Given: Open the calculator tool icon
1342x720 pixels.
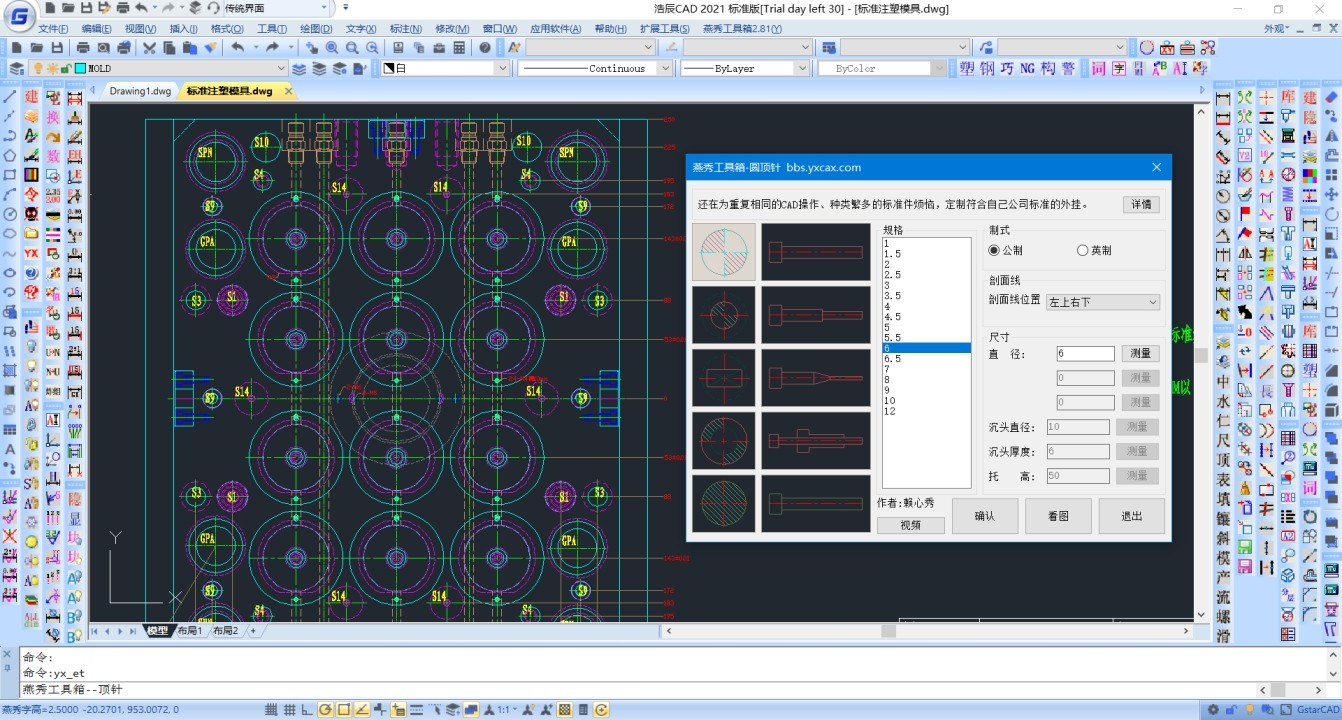Looking at the screenshot, I should (459, 48).
